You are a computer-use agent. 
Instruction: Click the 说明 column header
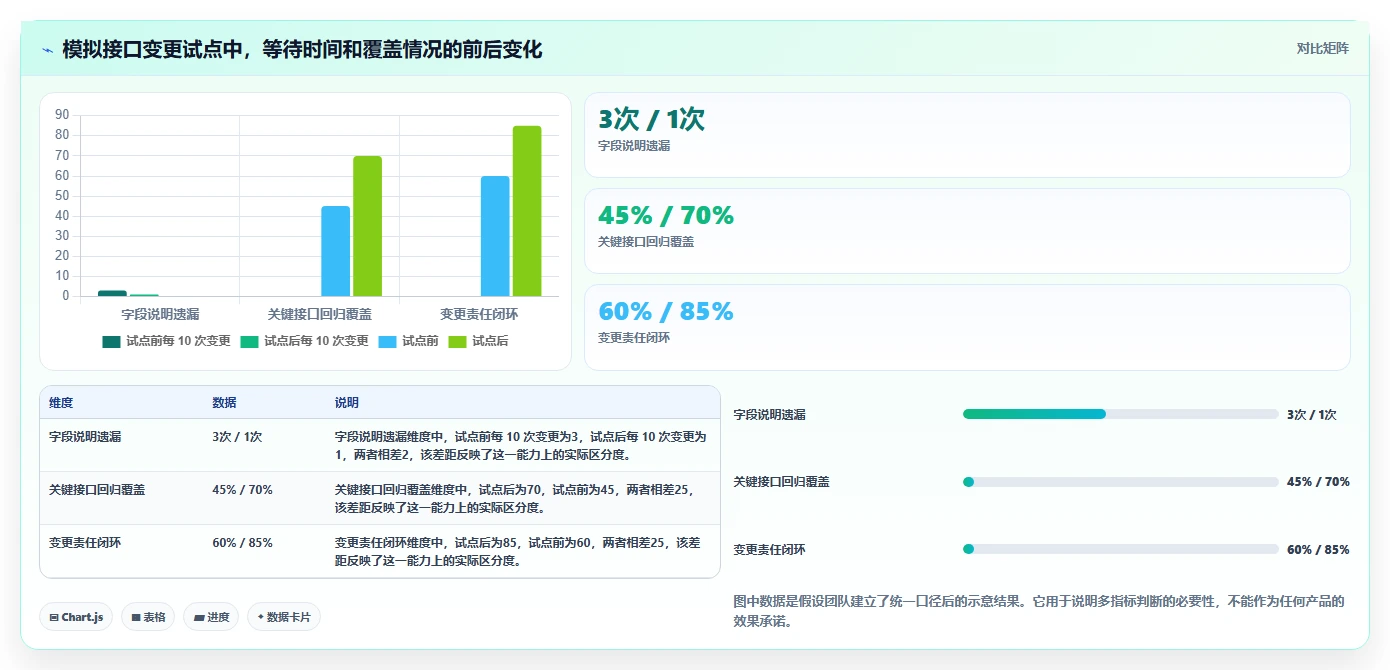(347, 403)
